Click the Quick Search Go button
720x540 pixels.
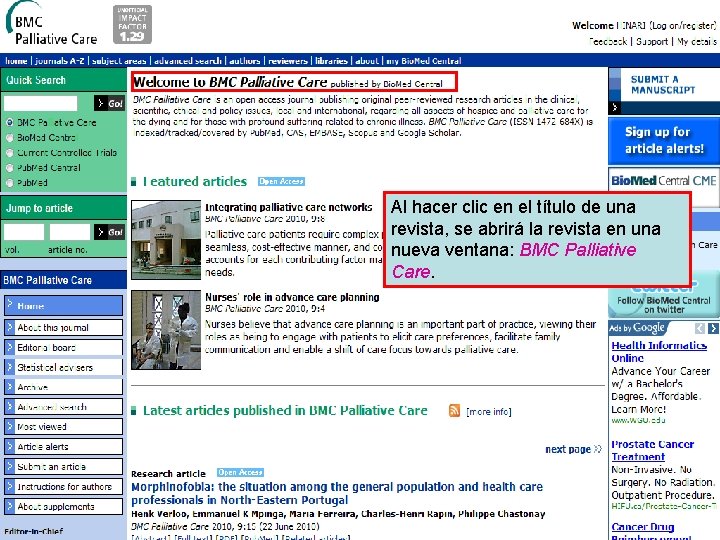coord(109,103)
